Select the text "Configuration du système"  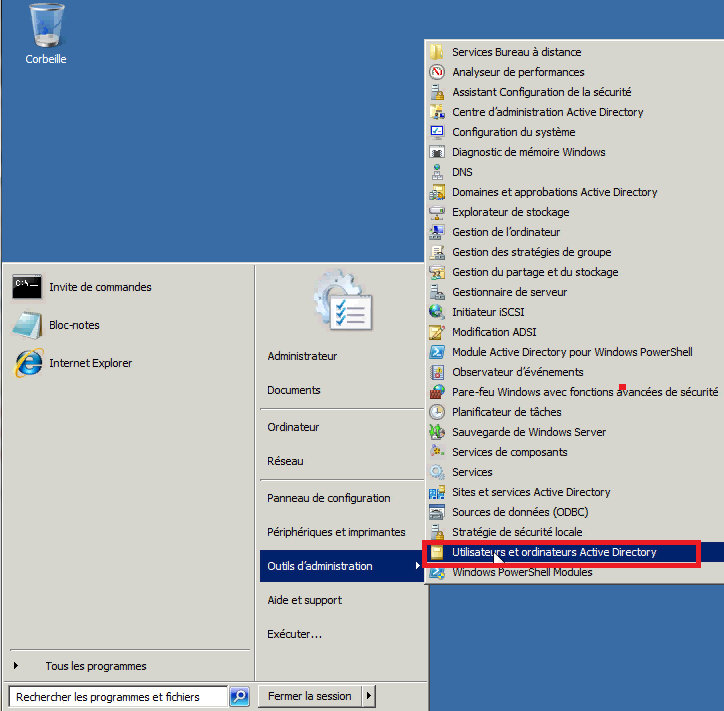point(513,132)
